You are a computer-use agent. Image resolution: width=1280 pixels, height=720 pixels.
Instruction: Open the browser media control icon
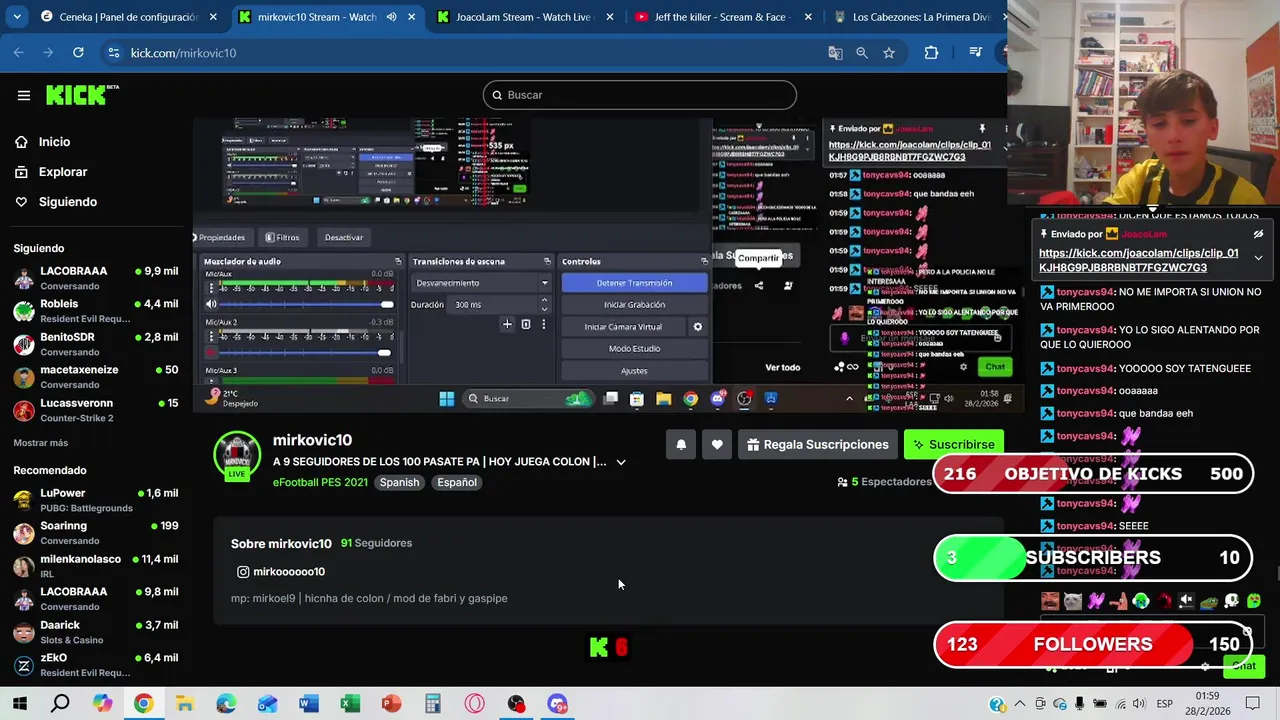click(x=976, y=53)
